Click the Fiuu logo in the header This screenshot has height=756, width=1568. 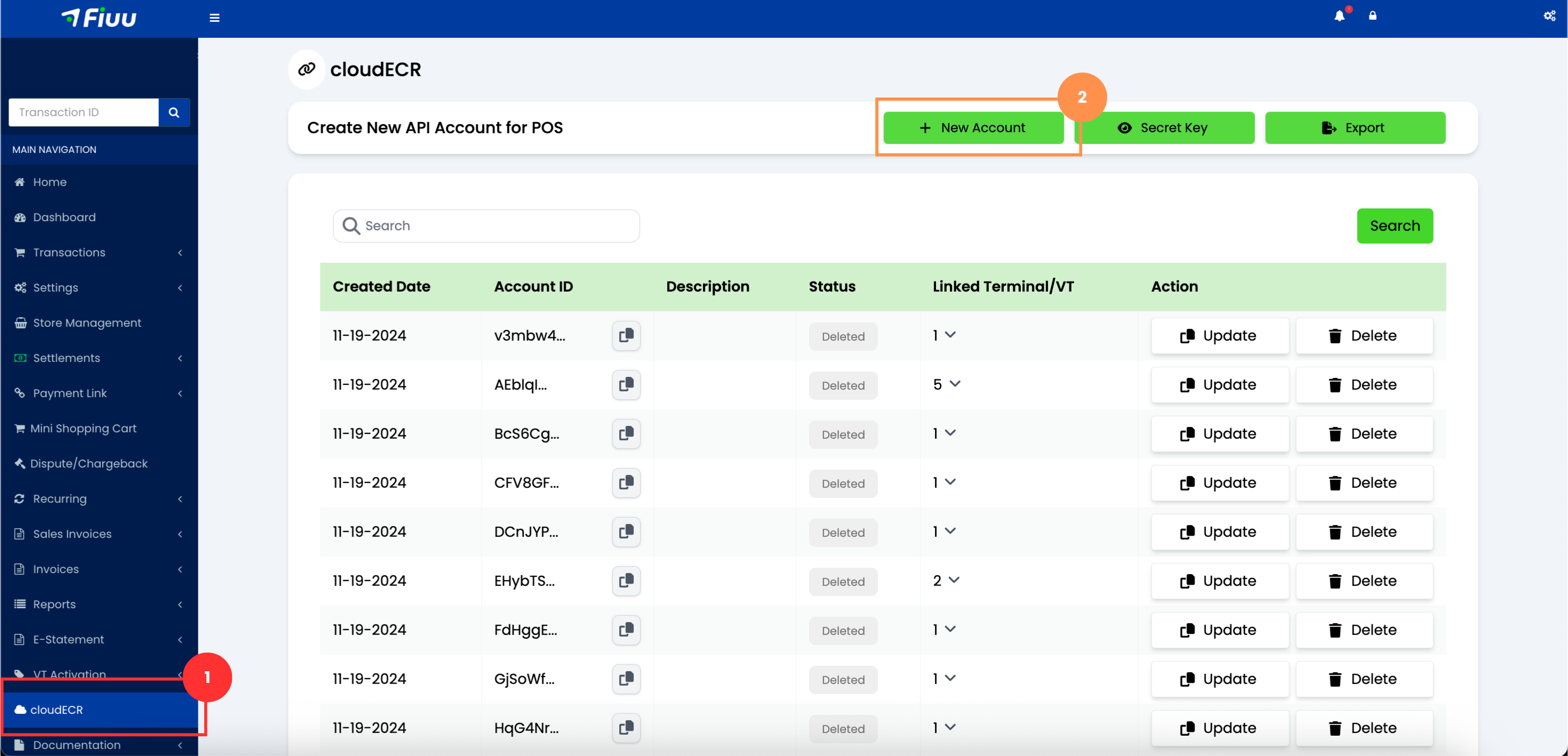tap(99, 18)
